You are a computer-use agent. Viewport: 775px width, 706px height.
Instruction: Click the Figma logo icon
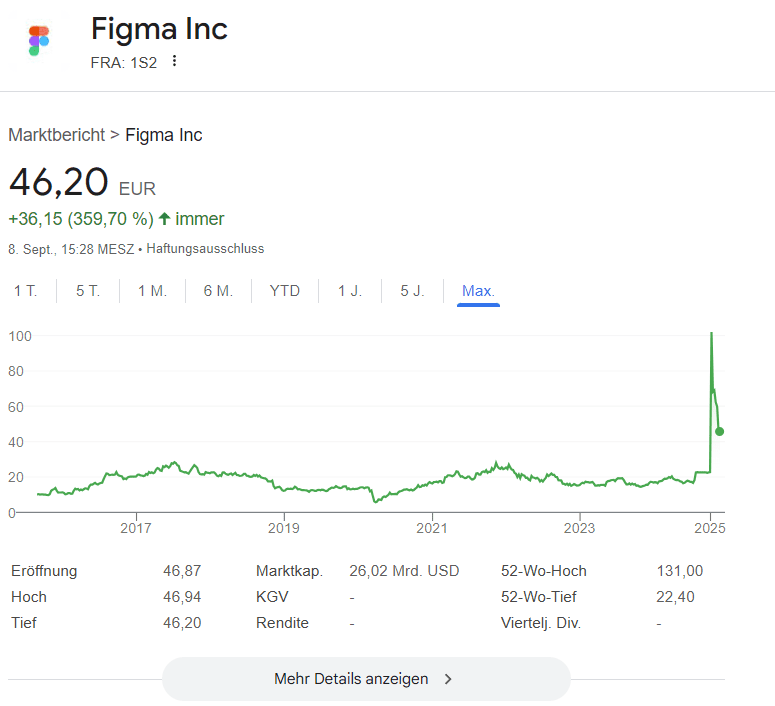click(39, 41)
